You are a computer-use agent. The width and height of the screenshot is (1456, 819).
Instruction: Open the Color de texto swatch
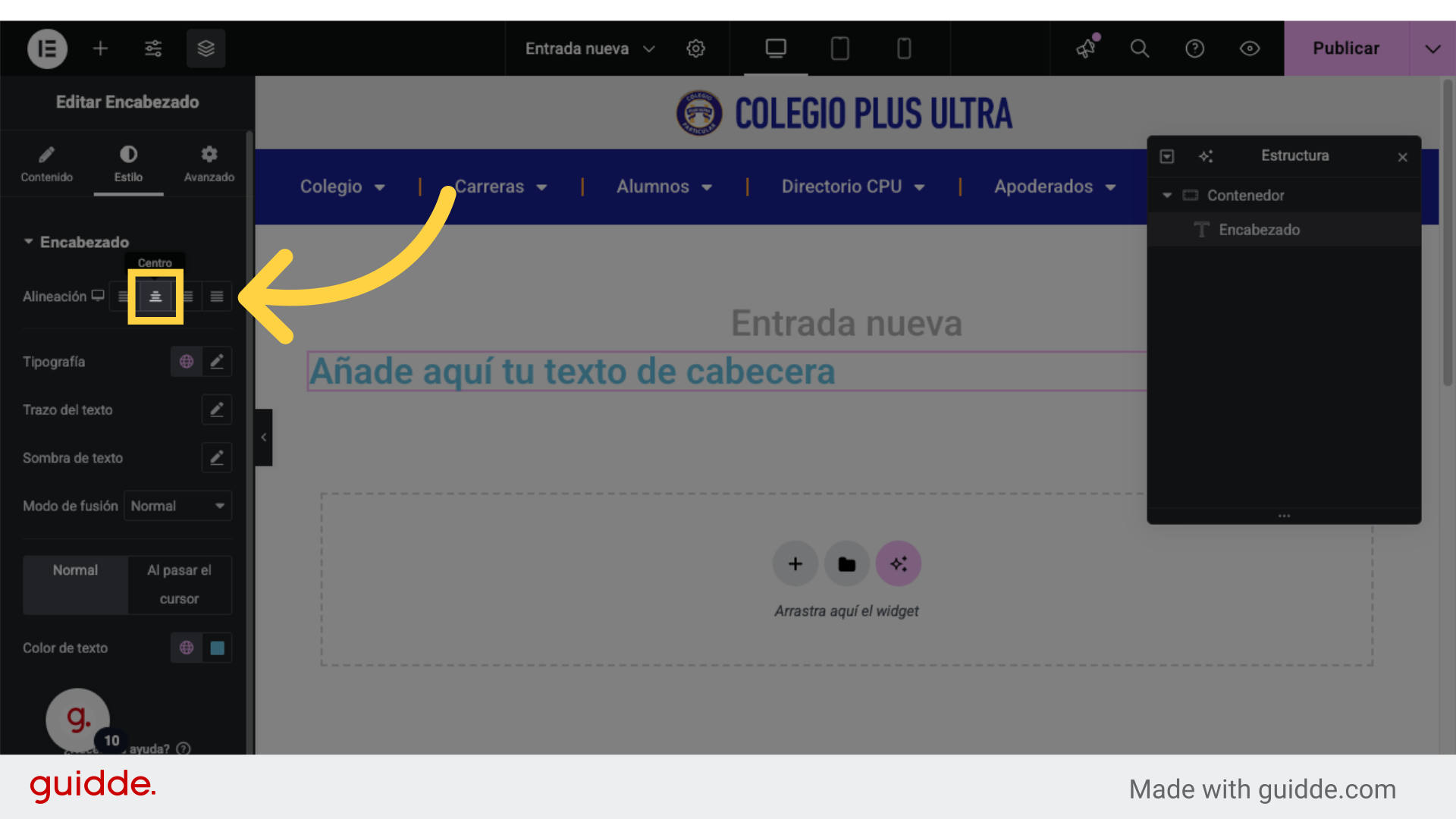click(x=217, y=648)
